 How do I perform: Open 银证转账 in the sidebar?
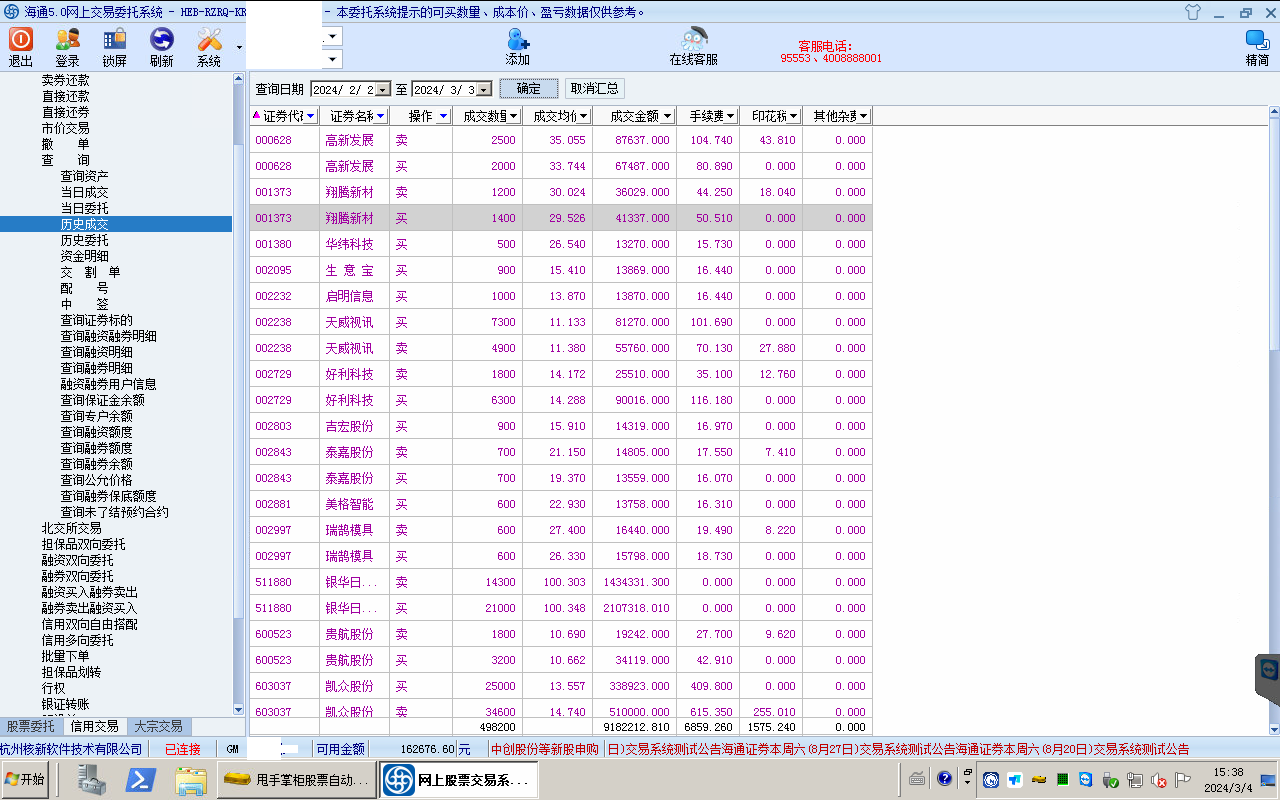point(65,704)
